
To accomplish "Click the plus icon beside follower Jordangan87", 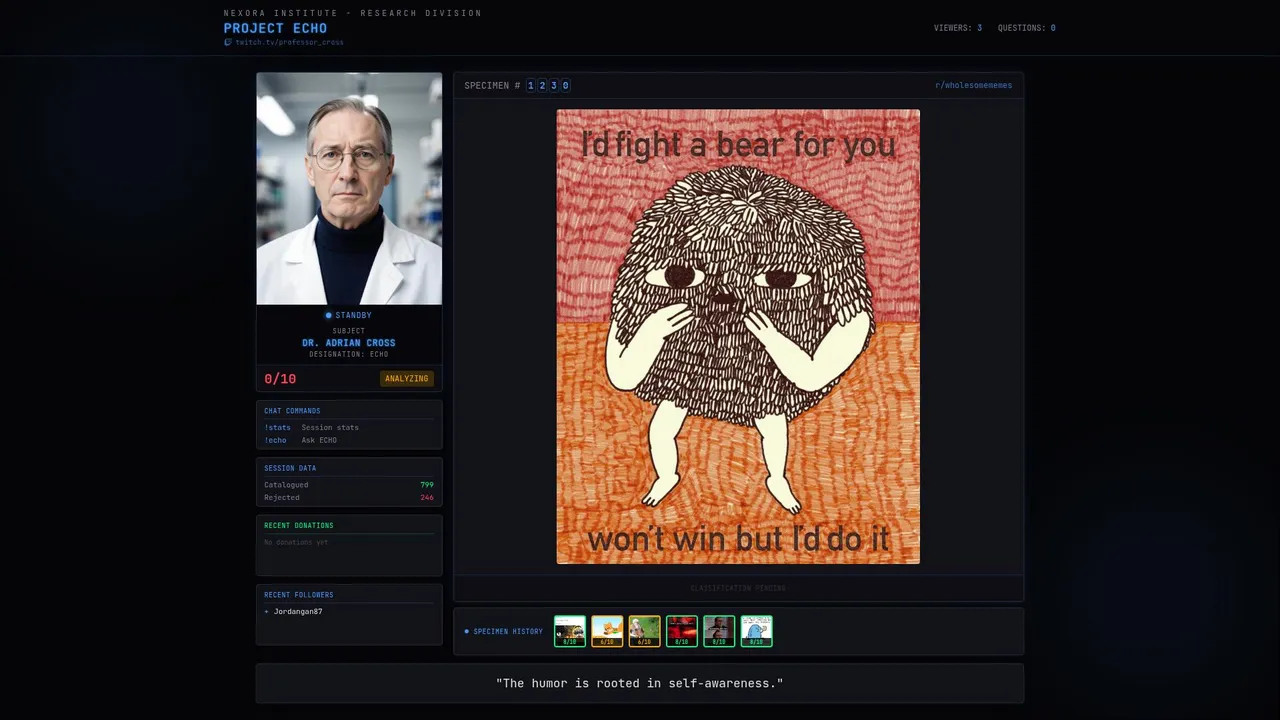I will coord(266,611).
